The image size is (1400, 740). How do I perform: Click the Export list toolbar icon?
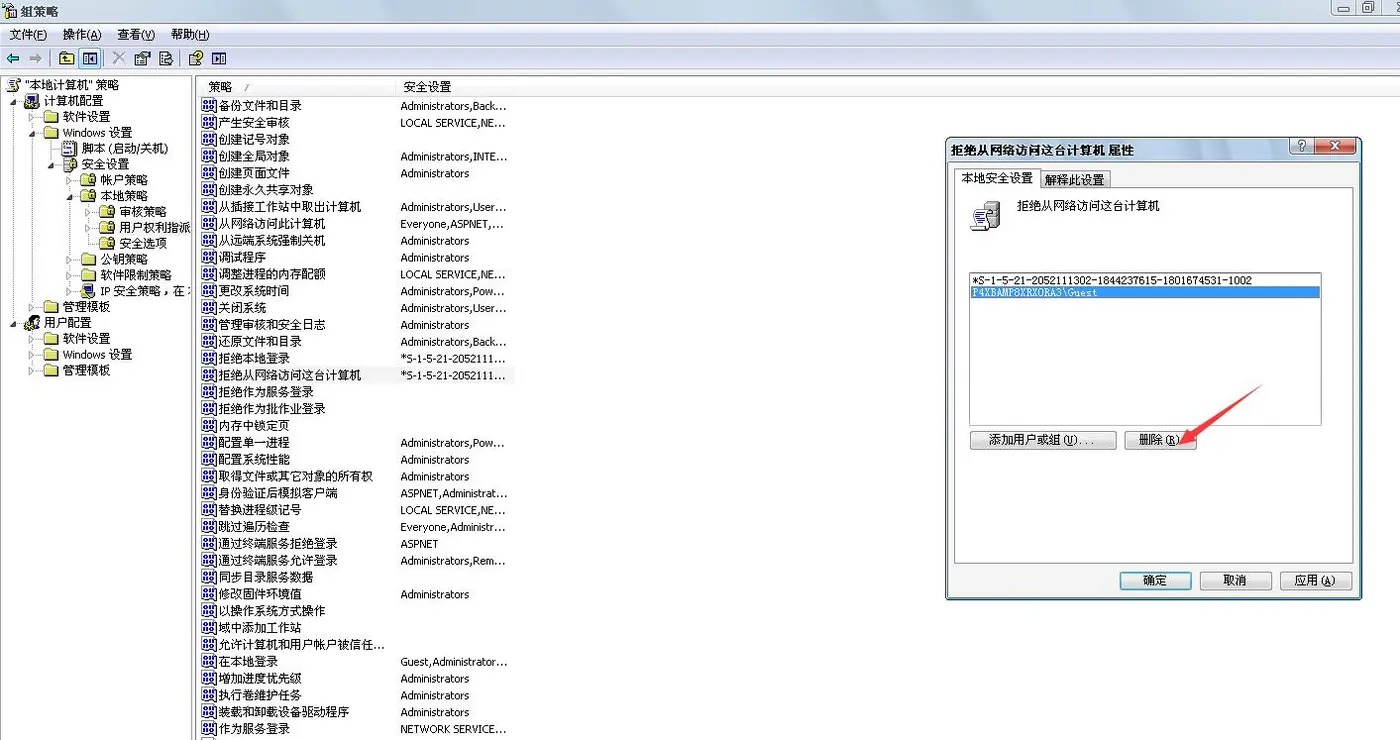pyautogui.click(x=166, y=59)
